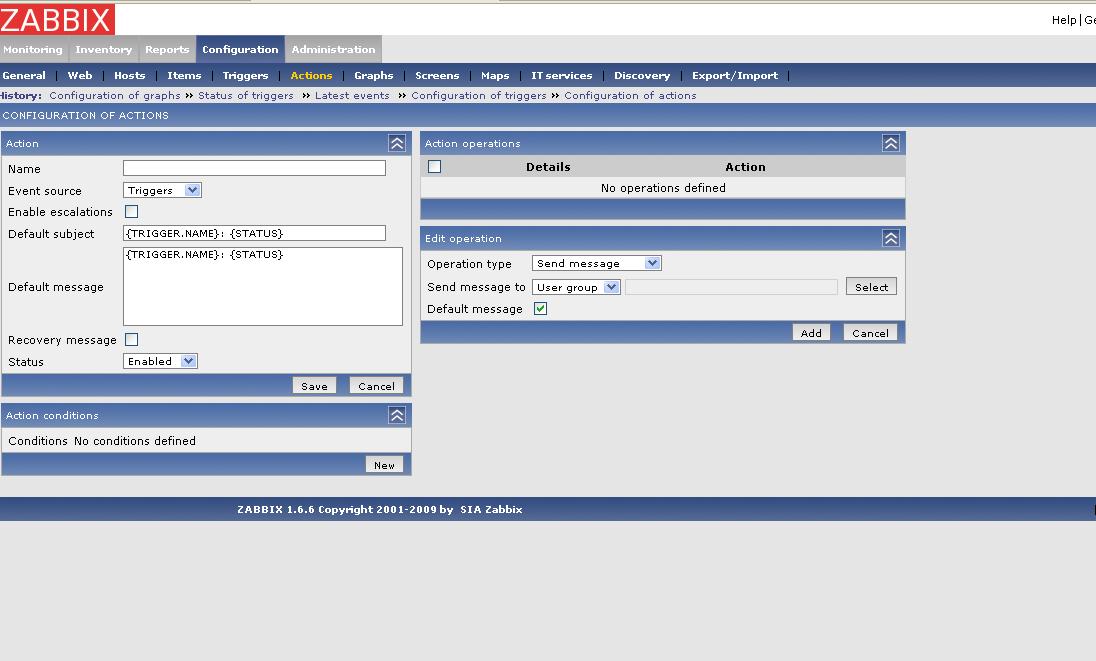Open the Web submenu
This screenshot has width=1096, height=661.
point(80,75)
